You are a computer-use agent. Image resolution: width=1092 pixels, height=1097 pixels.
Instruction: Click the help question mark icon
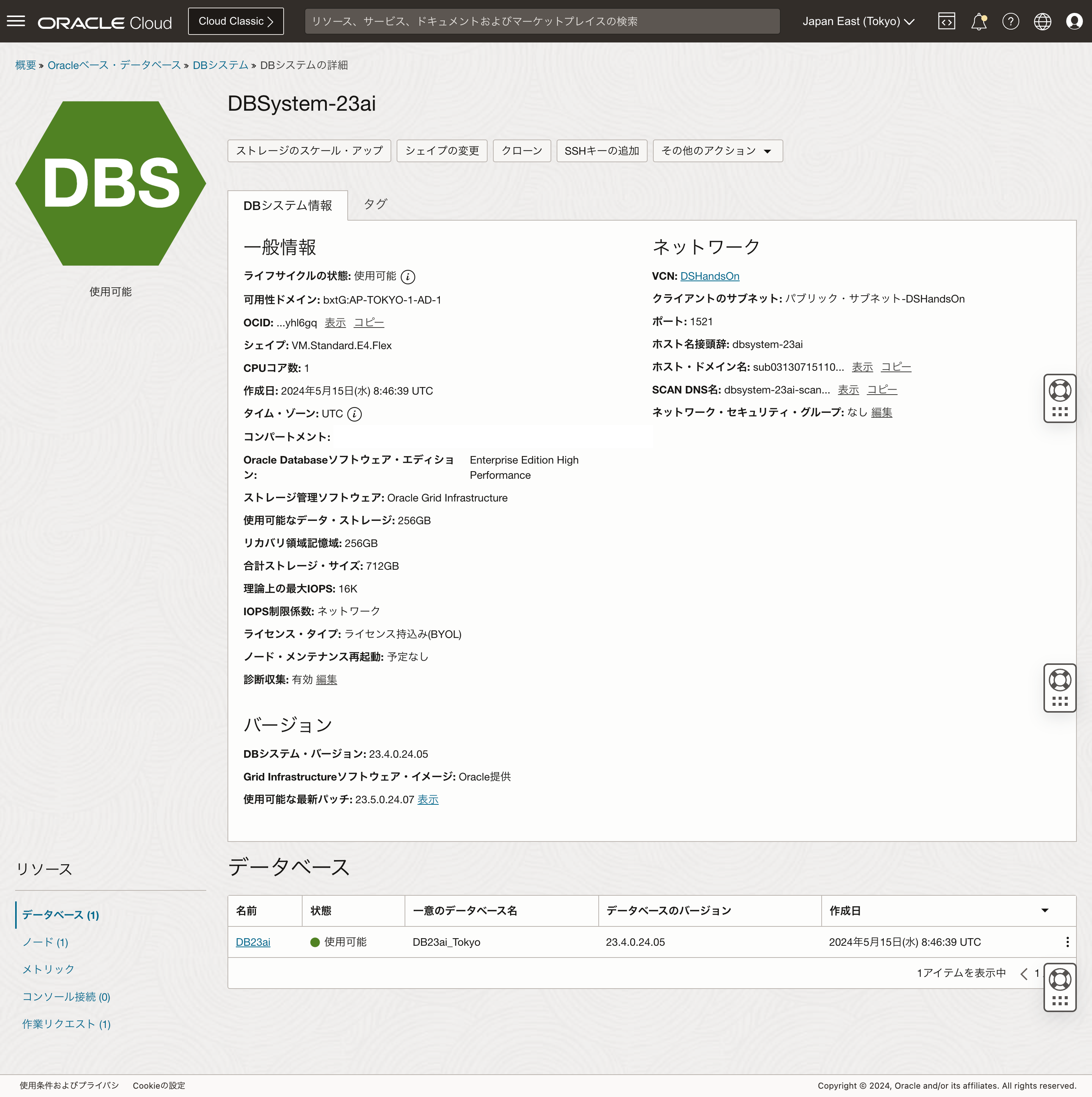click(1010, 22)
